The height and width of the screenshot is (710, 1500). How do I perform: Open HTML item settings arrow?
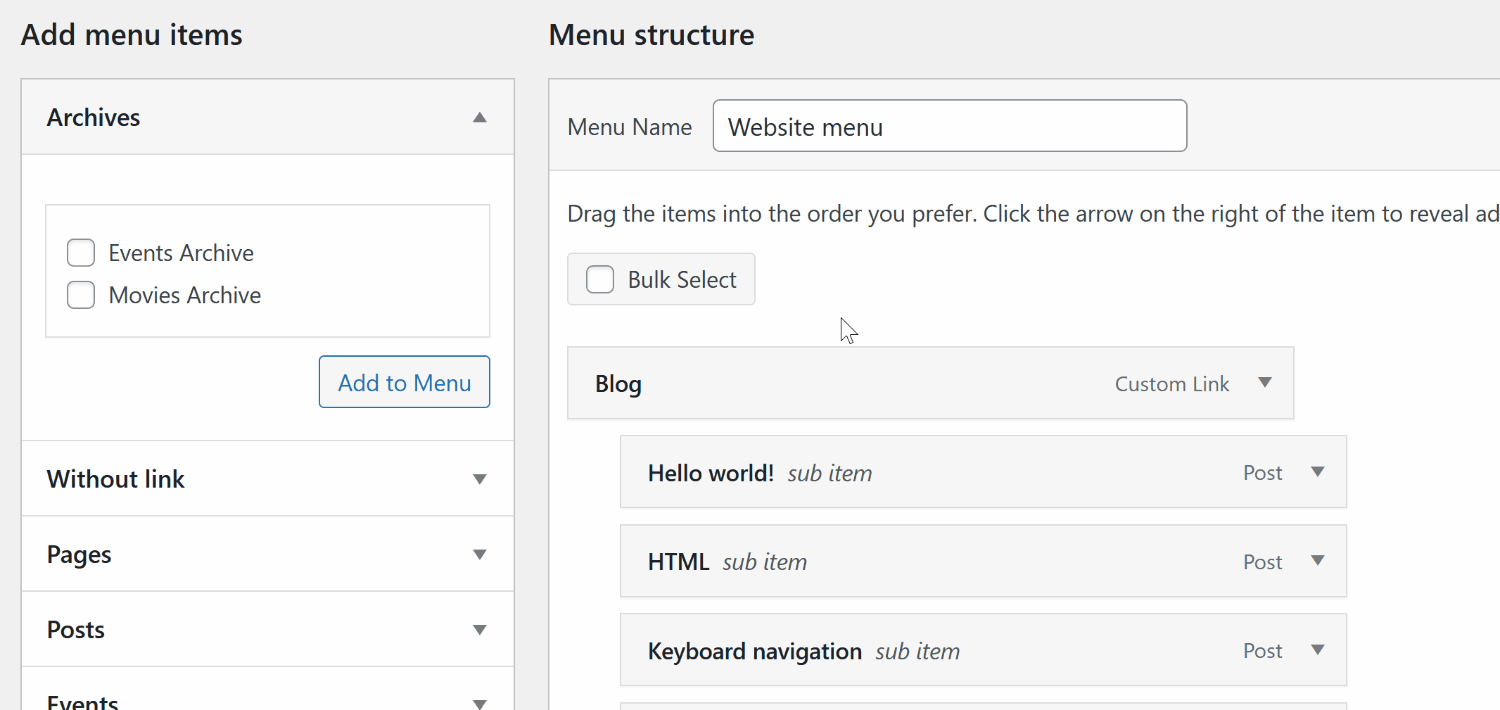click(x=1318, y=561)
